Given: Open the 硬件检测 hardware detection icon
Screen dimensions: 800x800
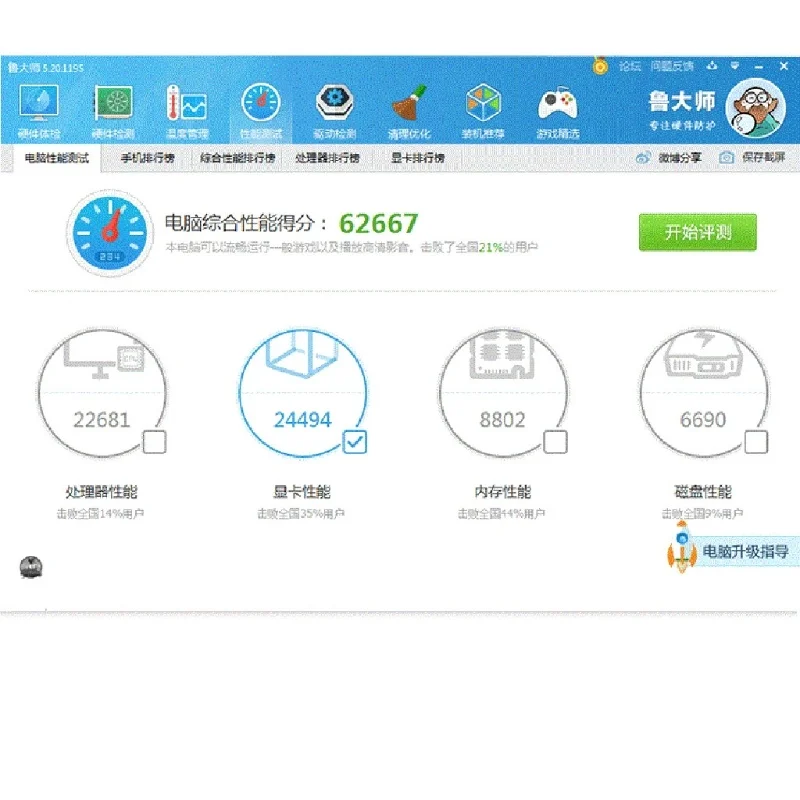Looking at the screenshot, I should point(113,111).
